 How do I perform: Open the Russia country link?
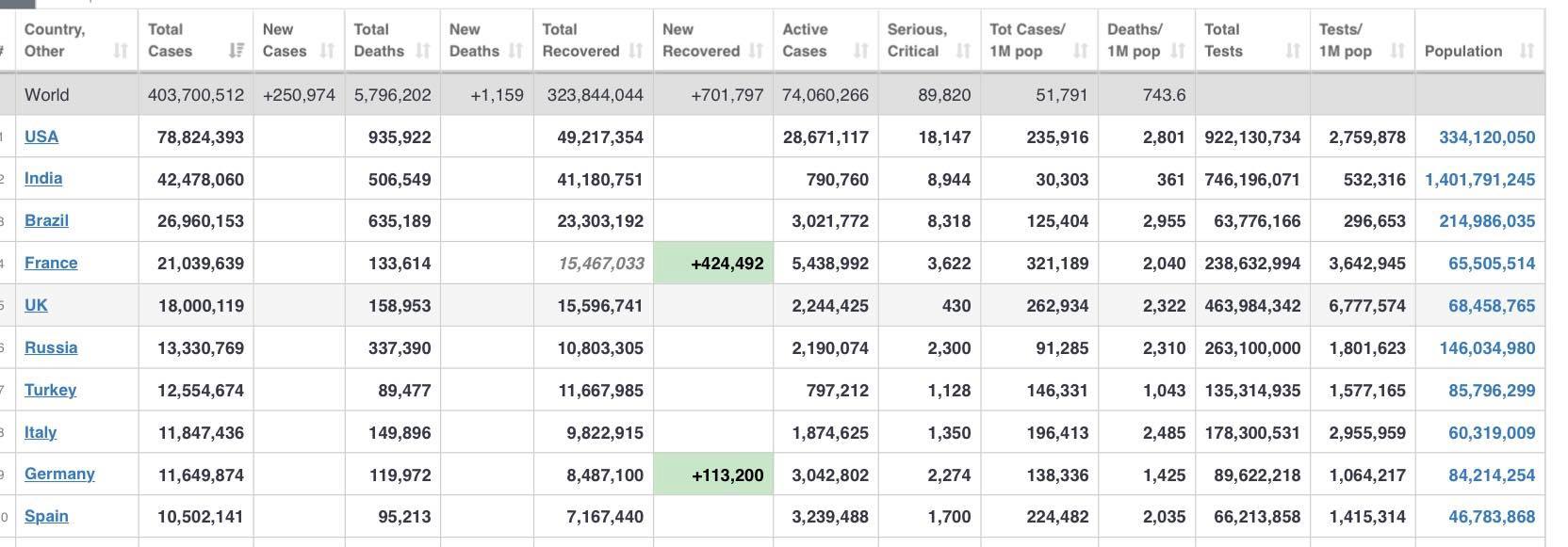point(51,347)
